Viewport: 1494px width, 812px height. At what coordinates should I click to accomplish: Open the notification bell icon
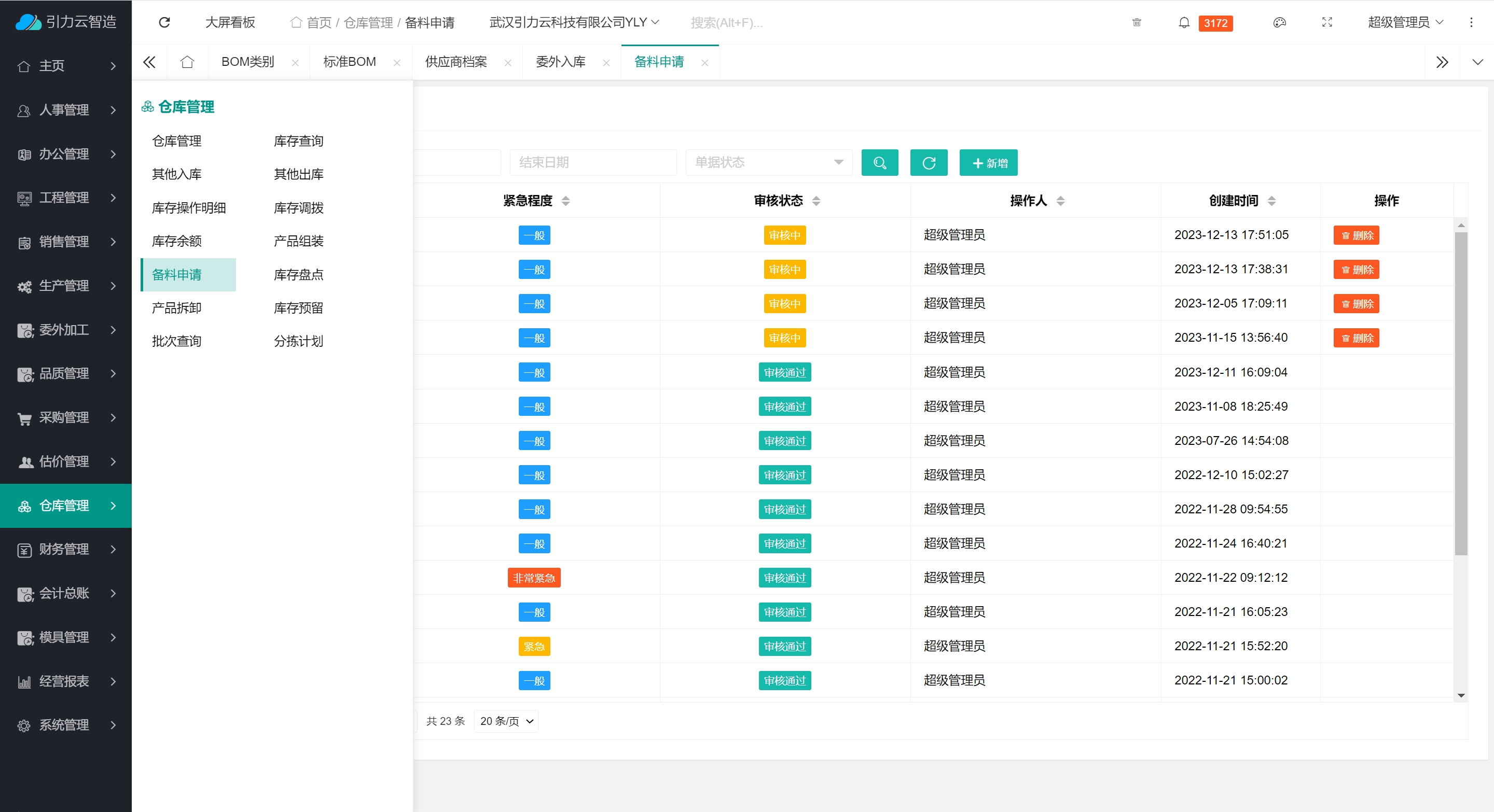[1184, 23]
